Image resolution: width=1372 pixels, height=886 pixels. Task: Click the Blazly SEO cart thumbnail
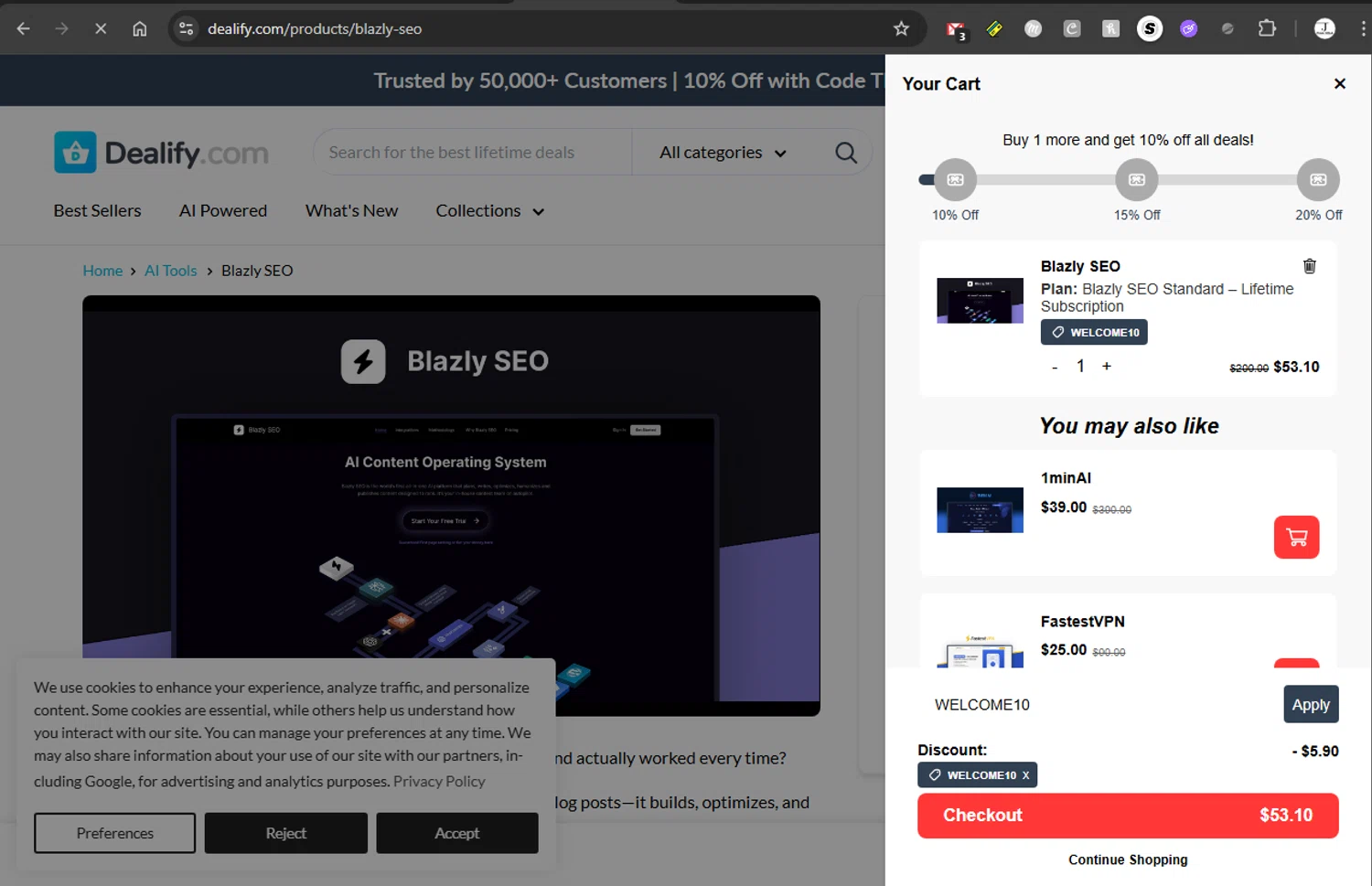point(980,301)
